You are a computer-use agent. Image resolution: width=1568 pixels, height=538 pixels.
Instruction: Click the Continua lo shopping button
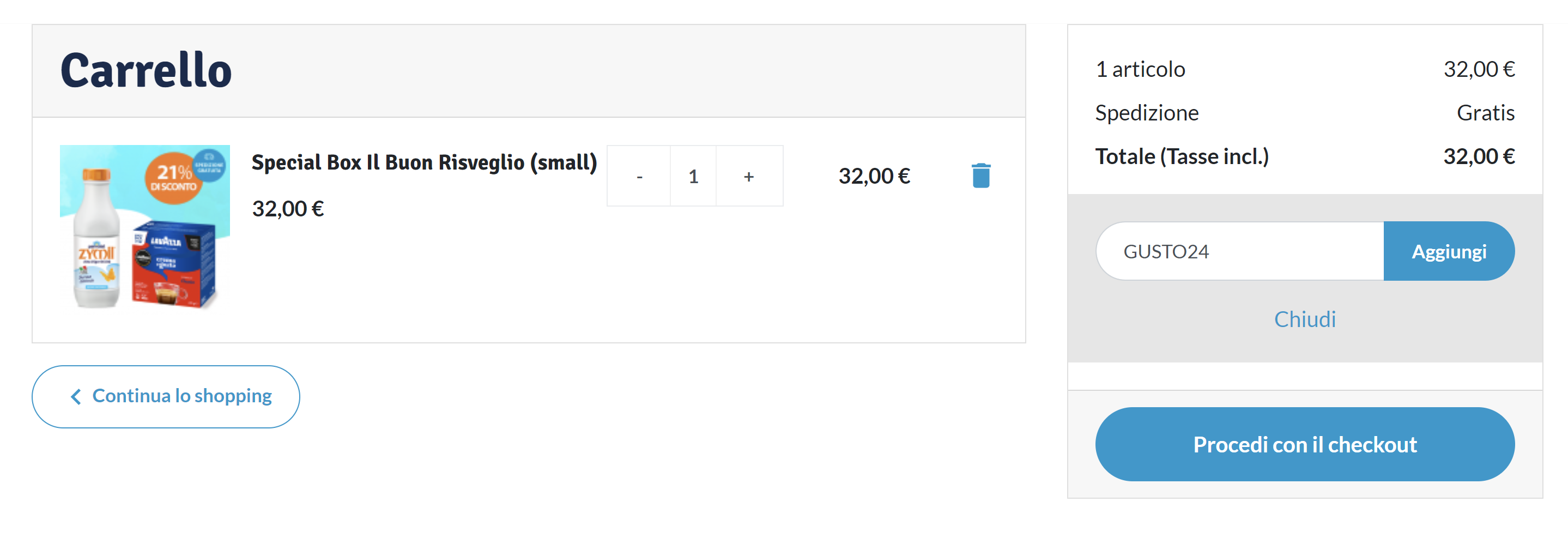tap(166, 396)
